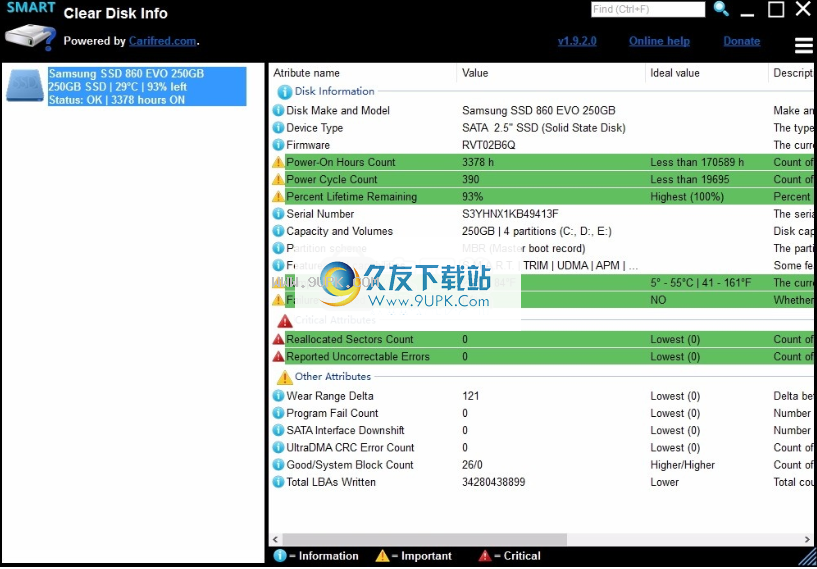Screen dimensions: 817x569
Task: Click the horizontal scrollbar thumb
Action: coord(425,539)
